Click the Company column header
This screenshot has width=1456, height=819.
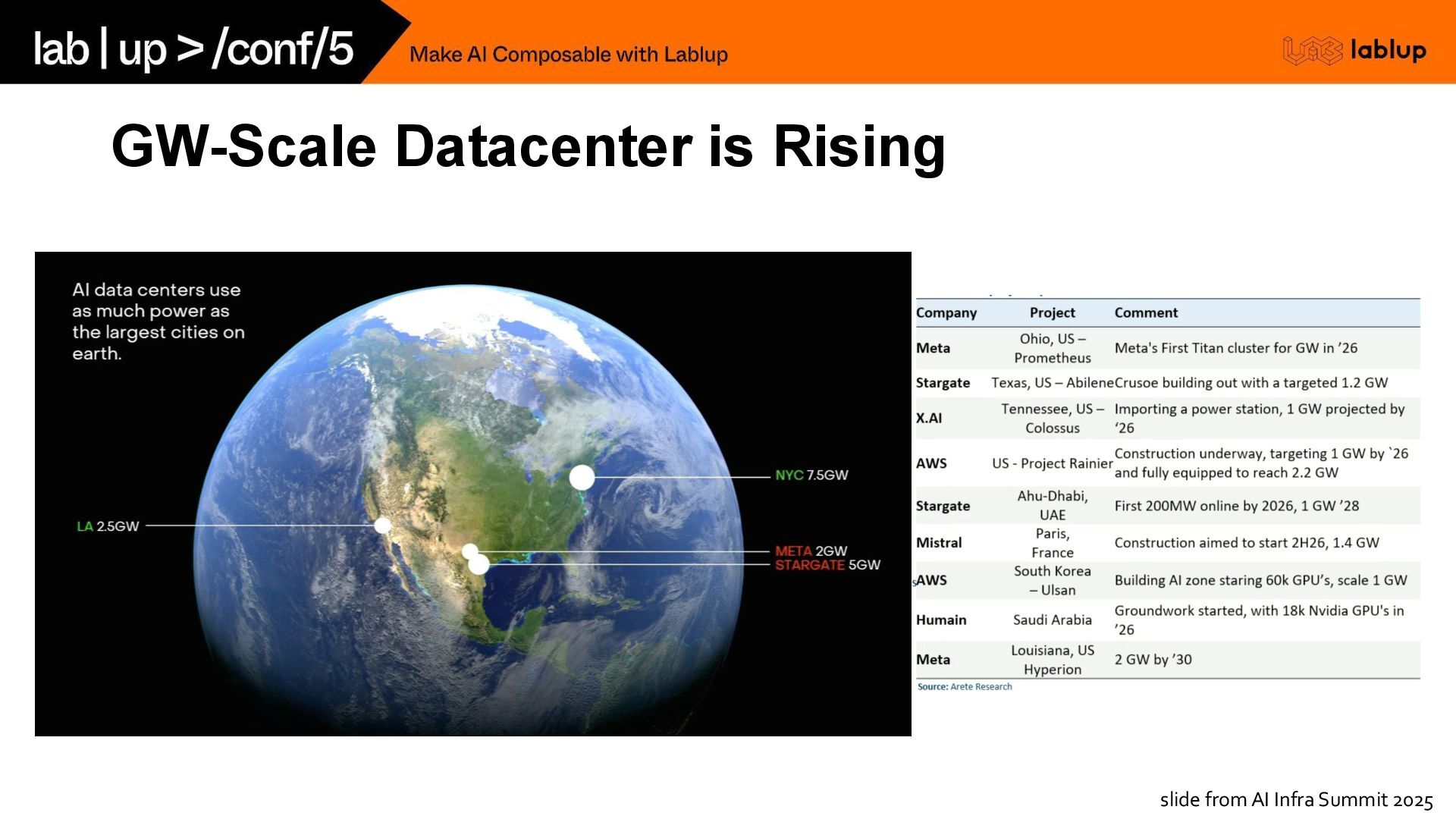click(946, 312)
